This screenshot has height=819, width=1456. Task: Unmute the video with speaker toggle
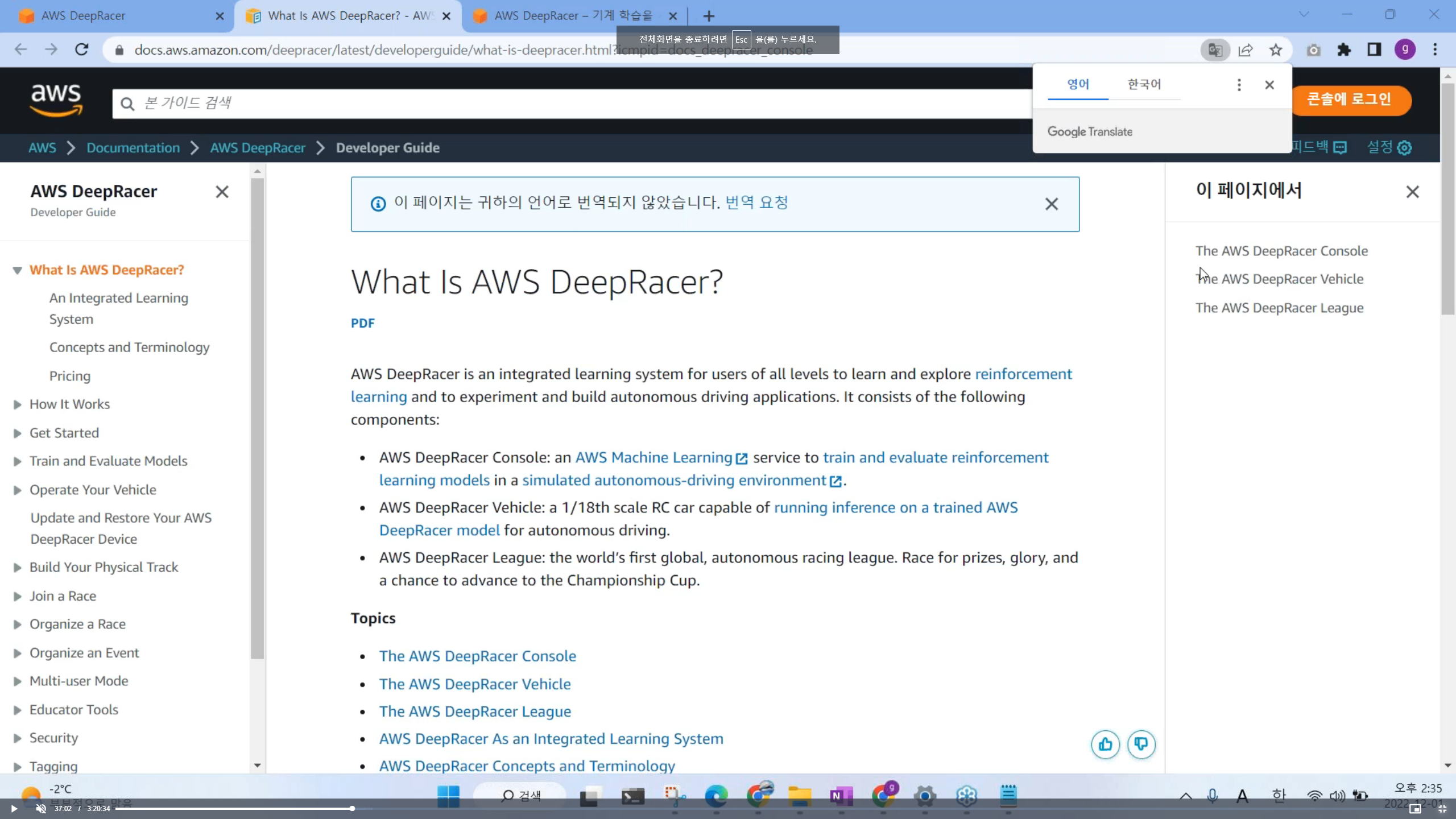click(41, 808)
